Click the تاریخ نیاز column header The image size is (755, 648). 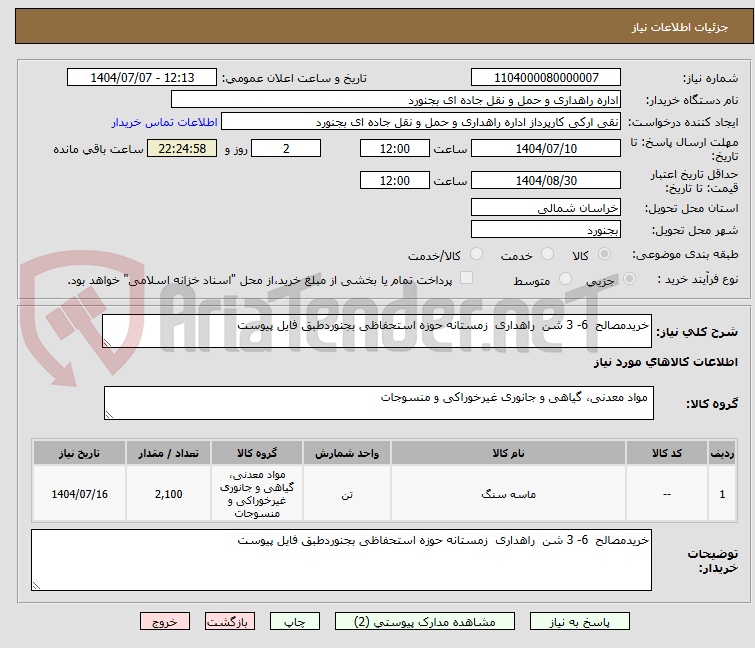[x=79, y=453]
